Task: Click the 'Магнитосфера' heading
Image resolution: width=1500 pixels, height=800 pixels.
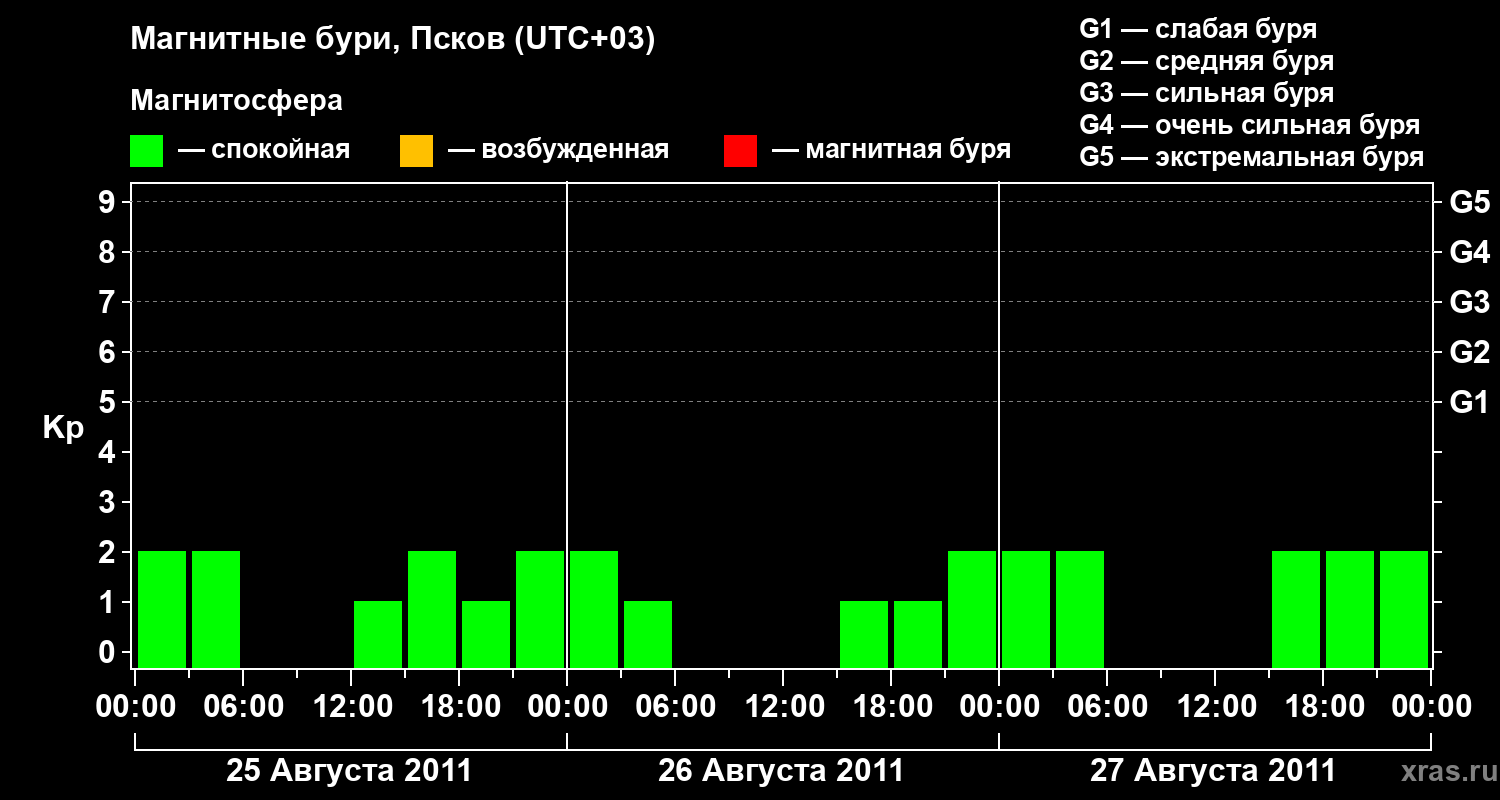Action: 236,101
